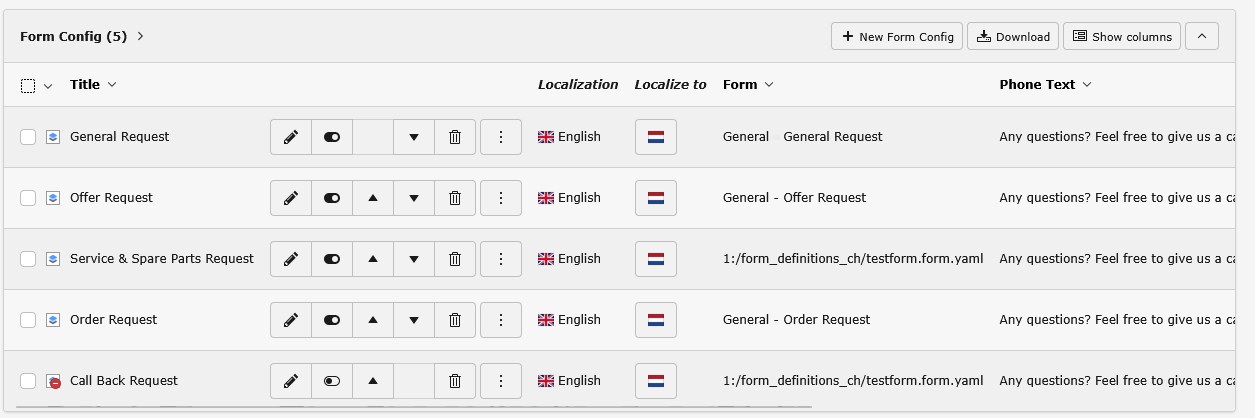Edit the Call Back Request record
The image size is (1255, 418).
(291, 381)
